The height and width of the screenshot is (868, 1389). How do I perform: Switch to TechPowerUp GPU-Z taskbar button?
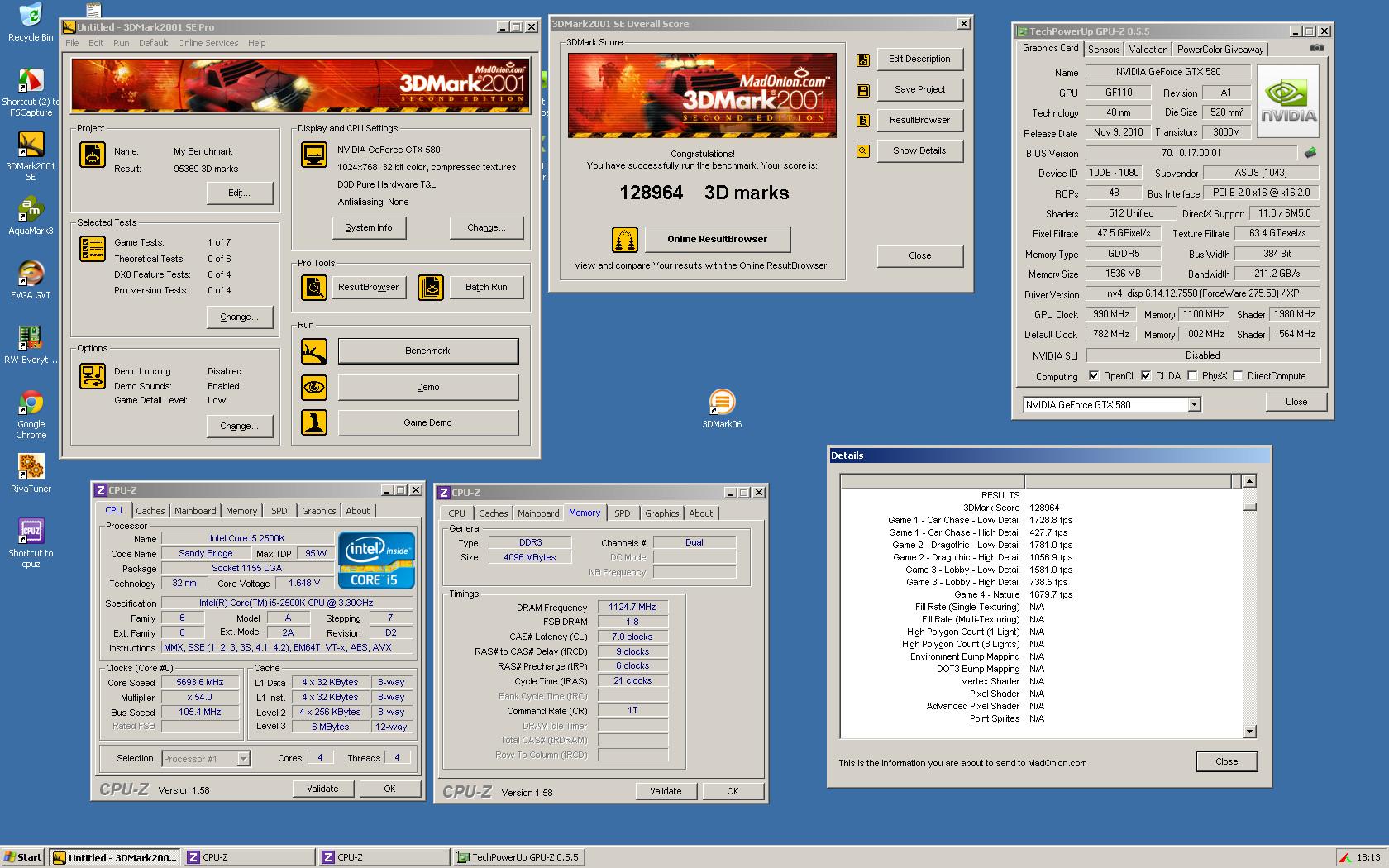518,857
